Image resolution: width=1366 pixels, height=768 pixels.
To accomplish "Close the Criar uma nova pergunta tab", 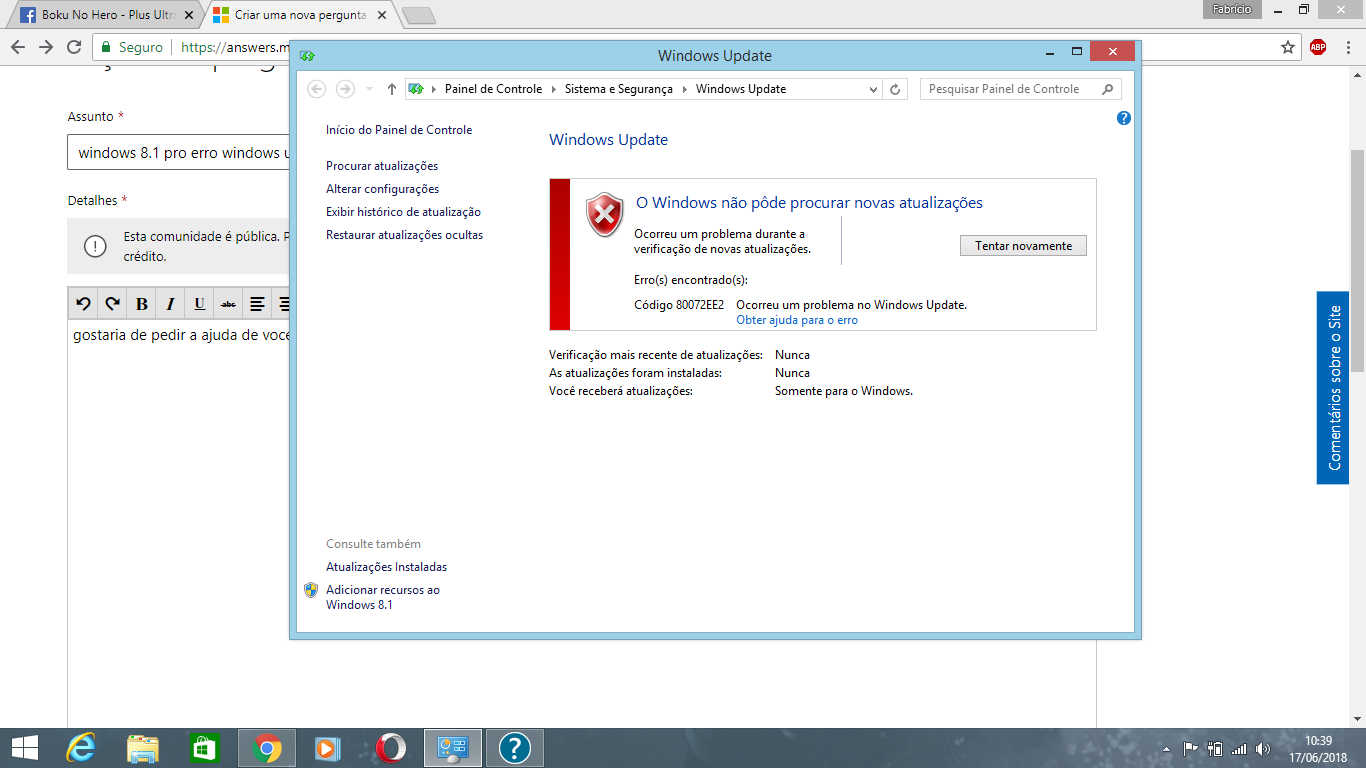I will point(384,15).
